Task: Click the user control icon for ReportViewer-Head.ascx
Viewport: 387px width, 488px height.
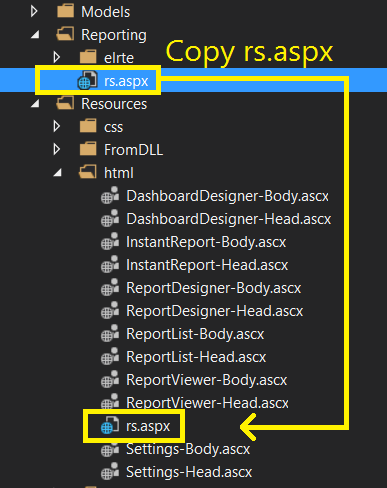Action: 110,401
